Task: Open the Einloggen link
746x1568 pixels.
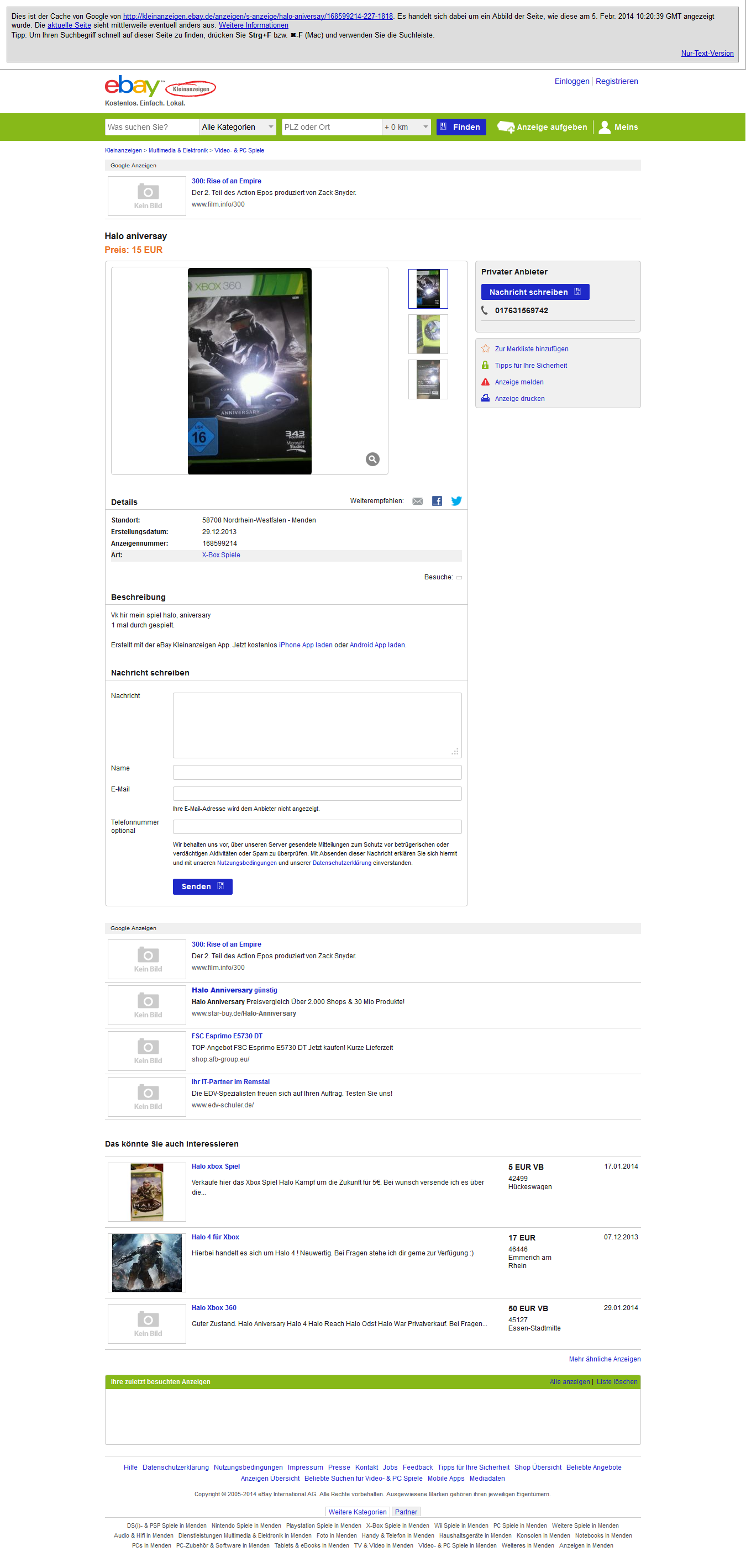Action: click(571, 82)
